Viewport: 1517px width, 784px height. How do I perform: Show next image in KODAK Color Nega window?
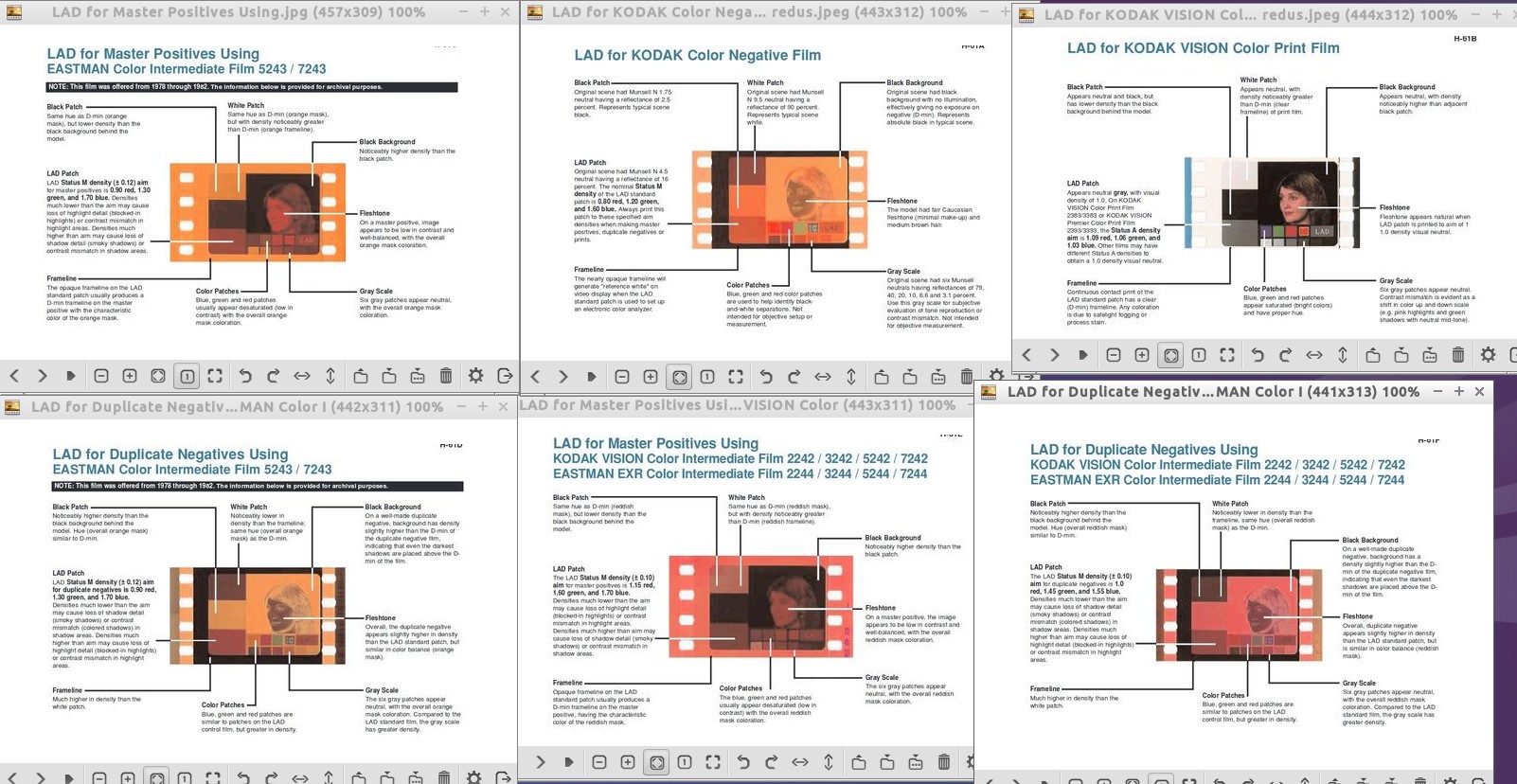(x=563, y=377)
